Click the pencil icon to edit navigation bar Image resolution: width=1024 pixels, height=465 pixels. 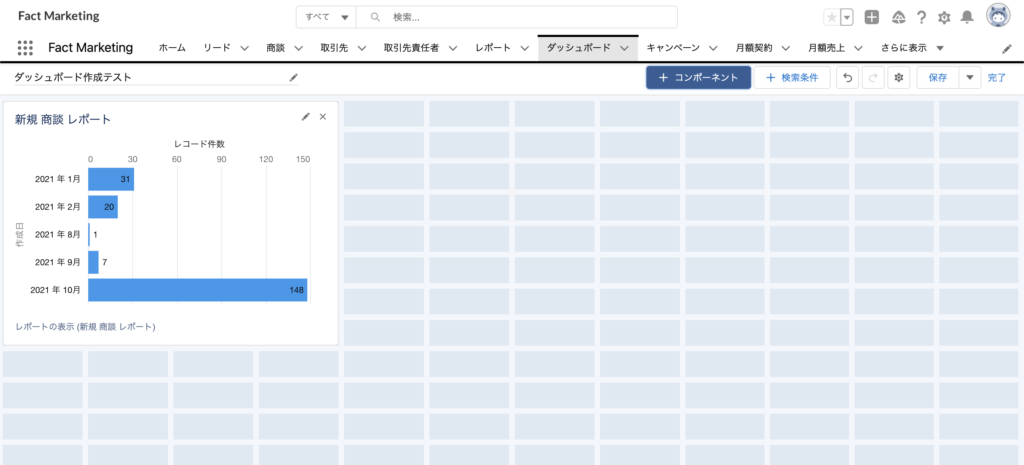pyautogui.click(x=1006, y=48)
